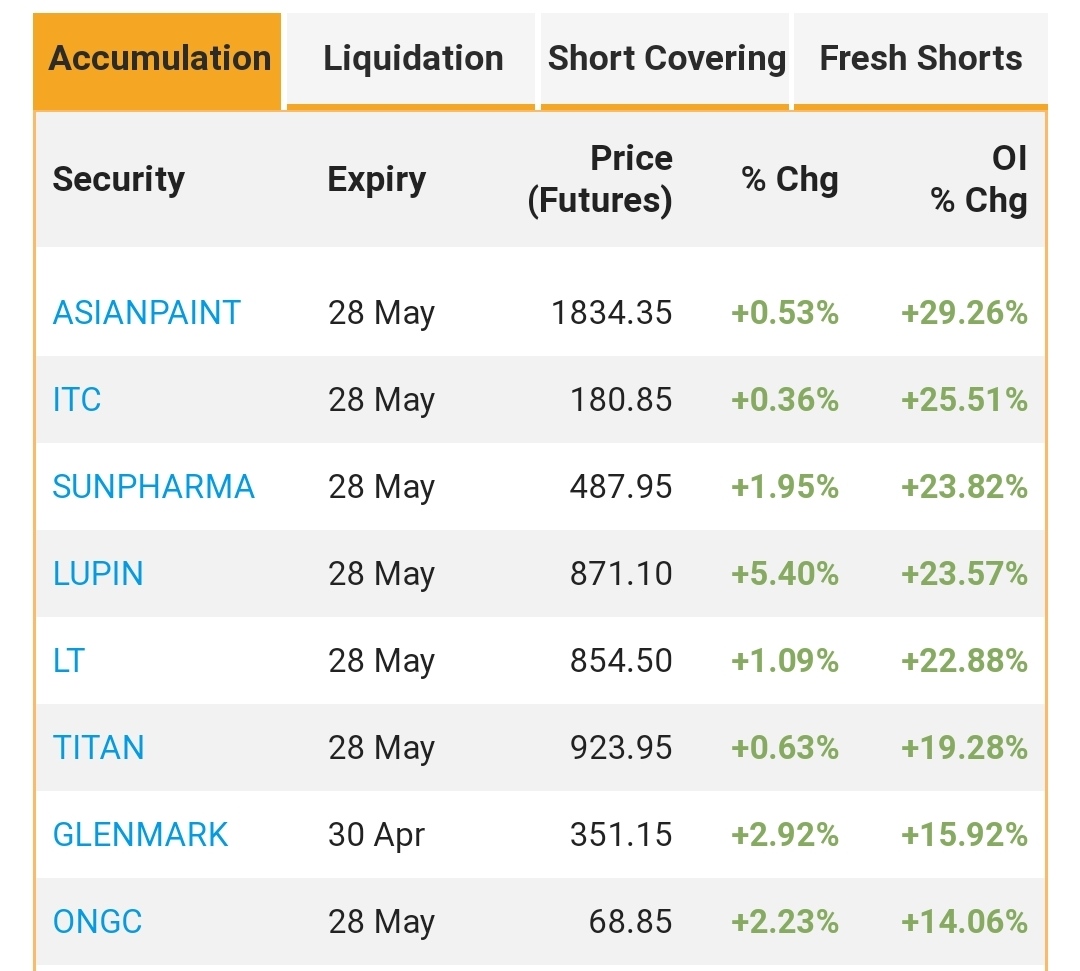Click the Price (Futures) column header
The image size is (1080, 971).
(x=600, y=180)
